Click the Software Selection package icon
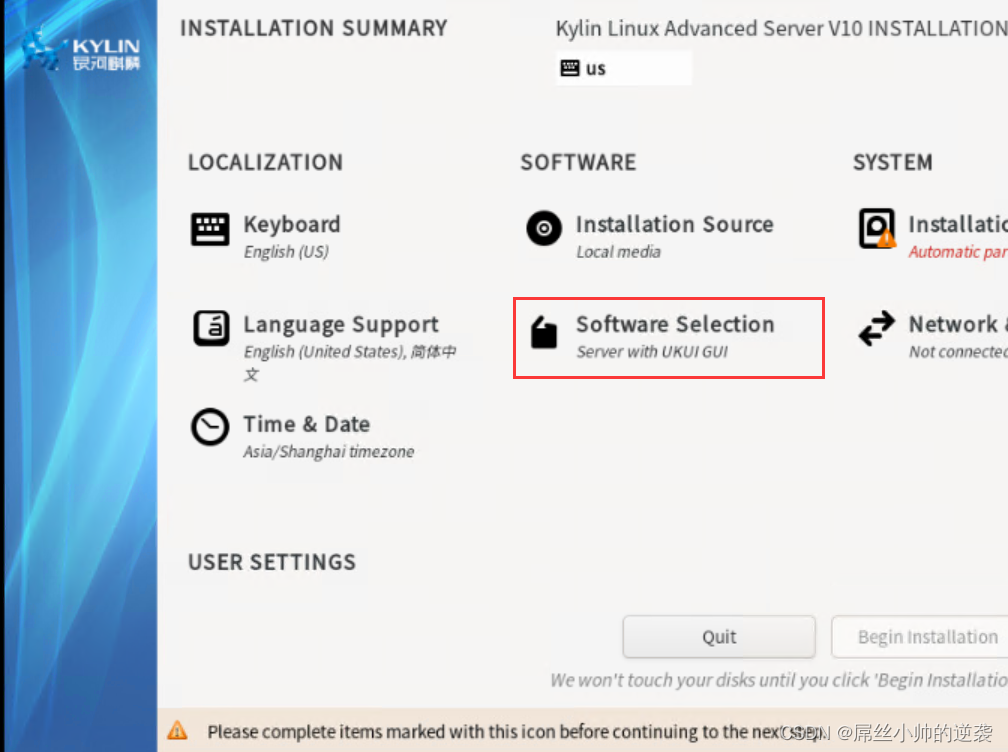Viewport: 1008px width, 752px height. coord(544,333)
